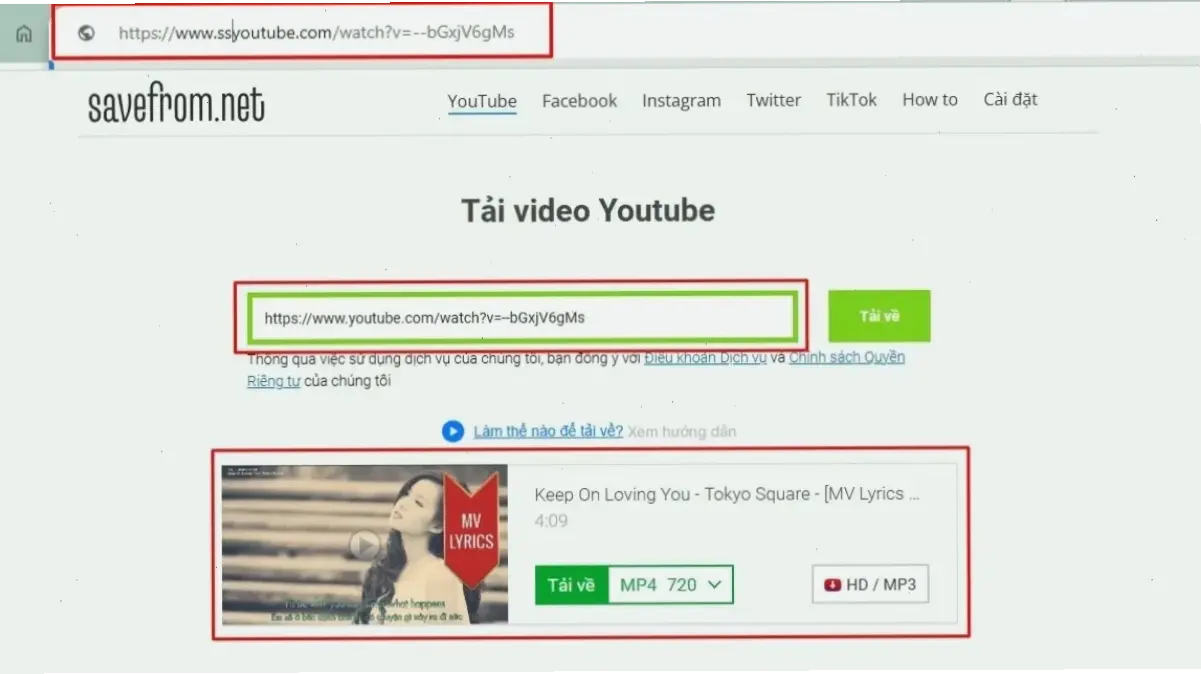The height and width of the screenshot is (674, 1201).
Task: Switch to the YouTube tab
Action: click(482, 101)
